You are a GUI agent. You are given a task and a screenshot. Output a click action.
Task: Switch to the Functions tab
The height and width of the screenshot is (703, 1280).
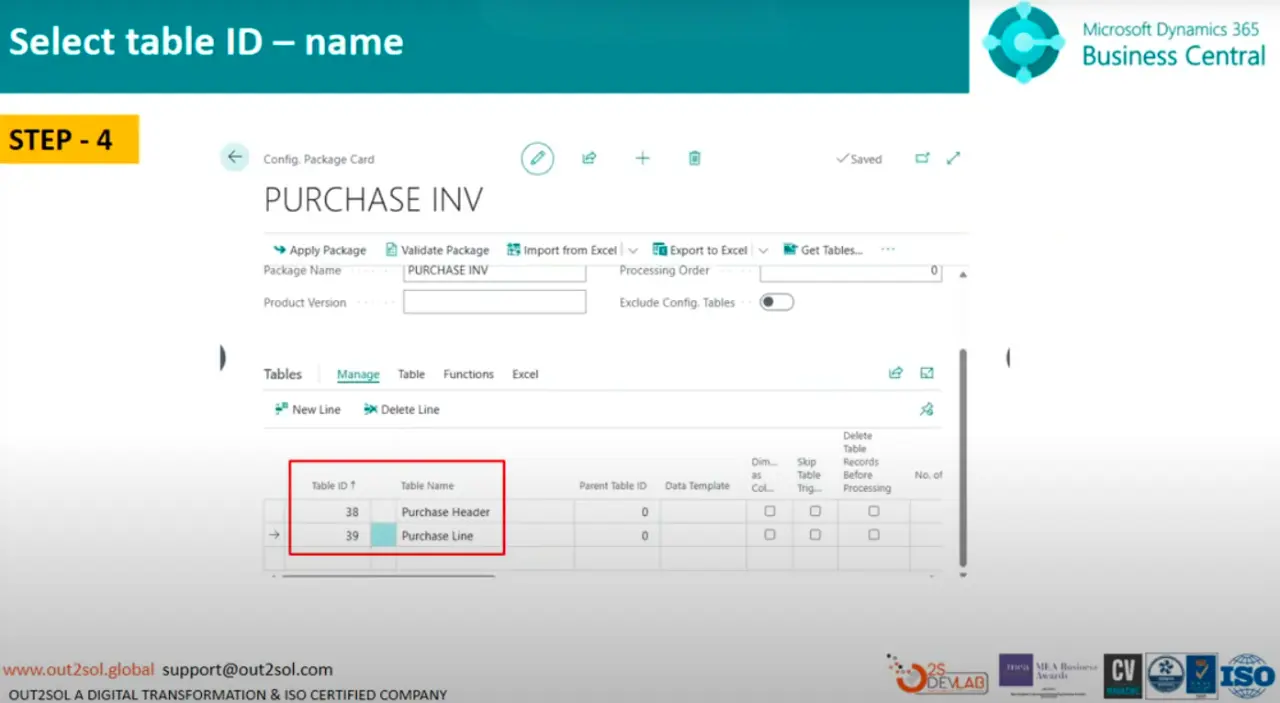[x=468, y=374]
